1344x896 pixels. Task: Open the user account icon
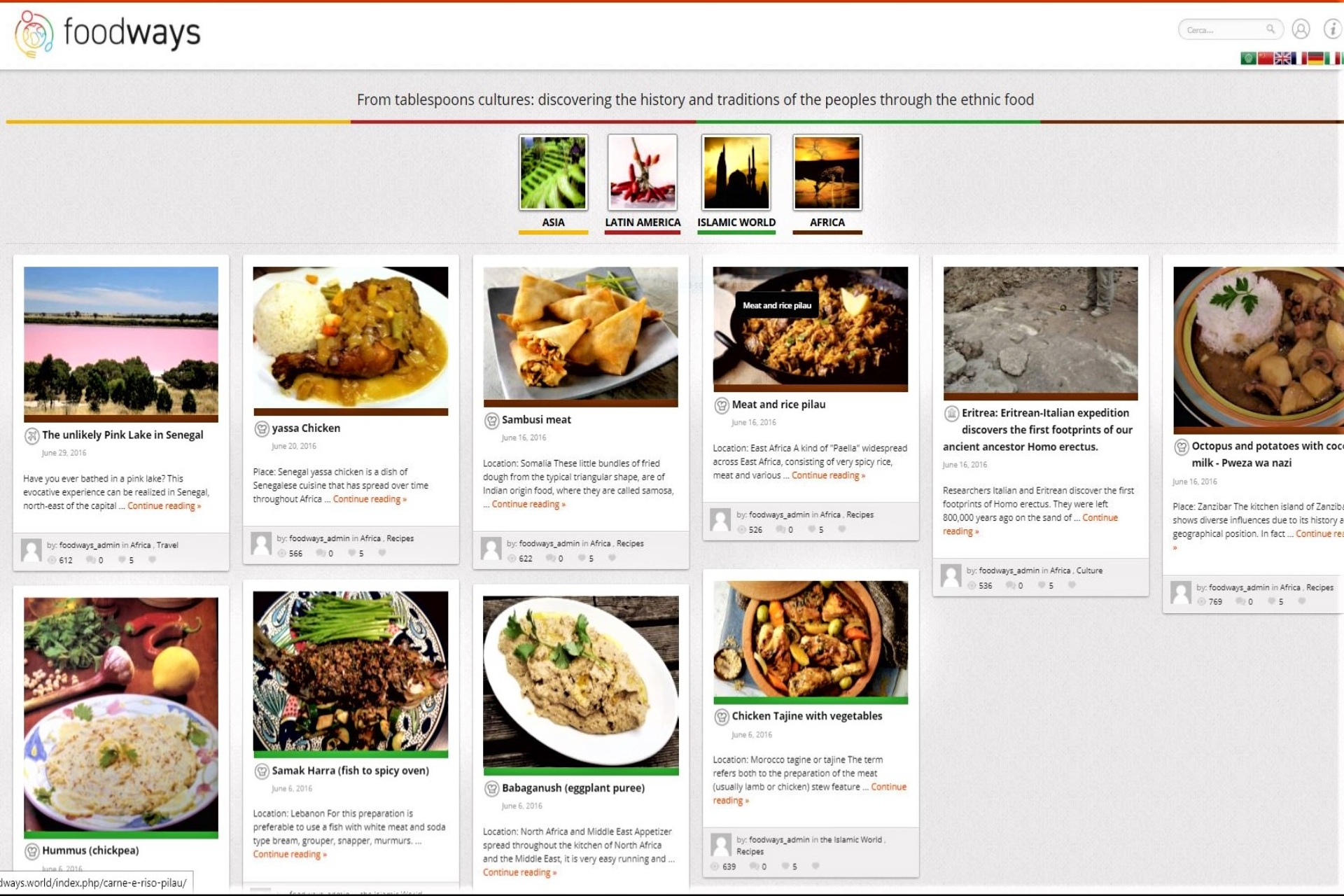coord(1301,29)
